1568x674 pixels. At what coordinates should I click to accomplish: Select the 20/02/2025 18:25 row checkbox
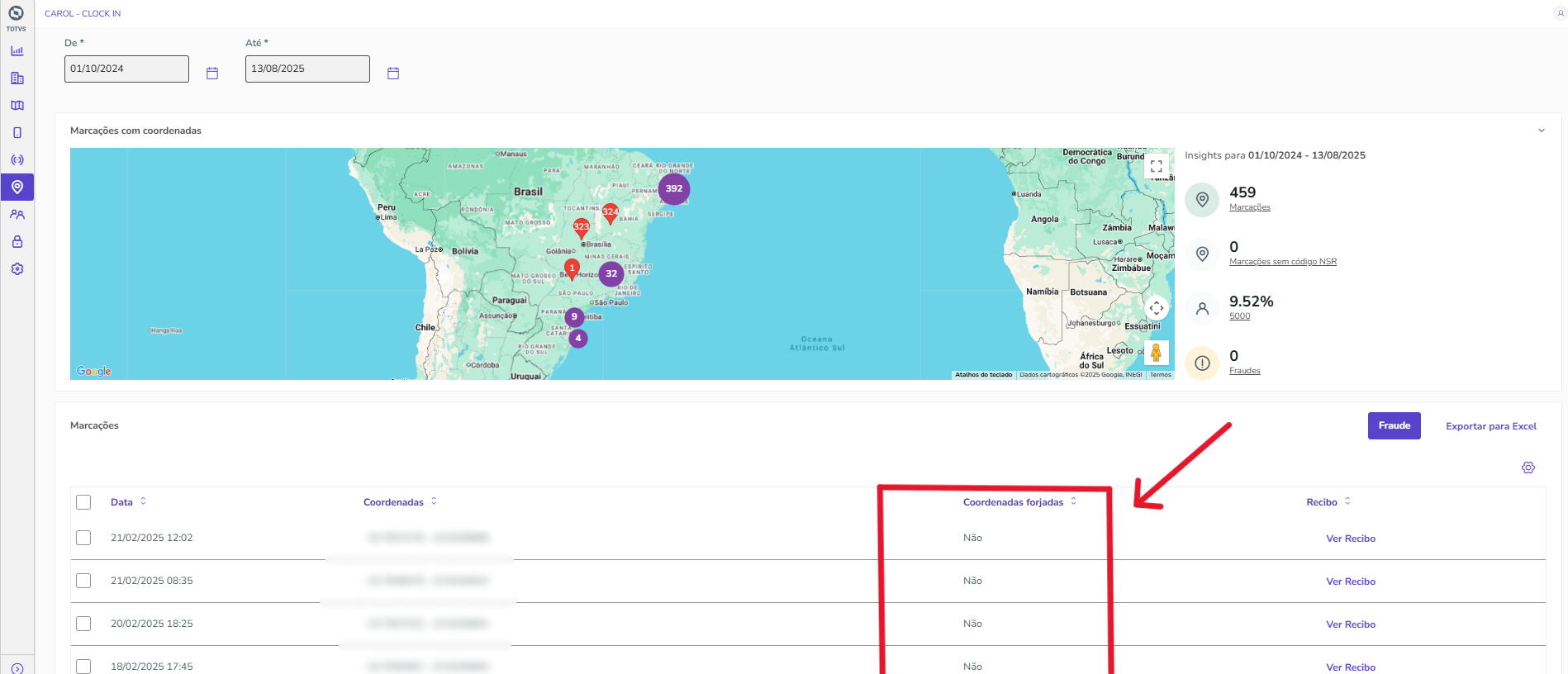(83, 624)
